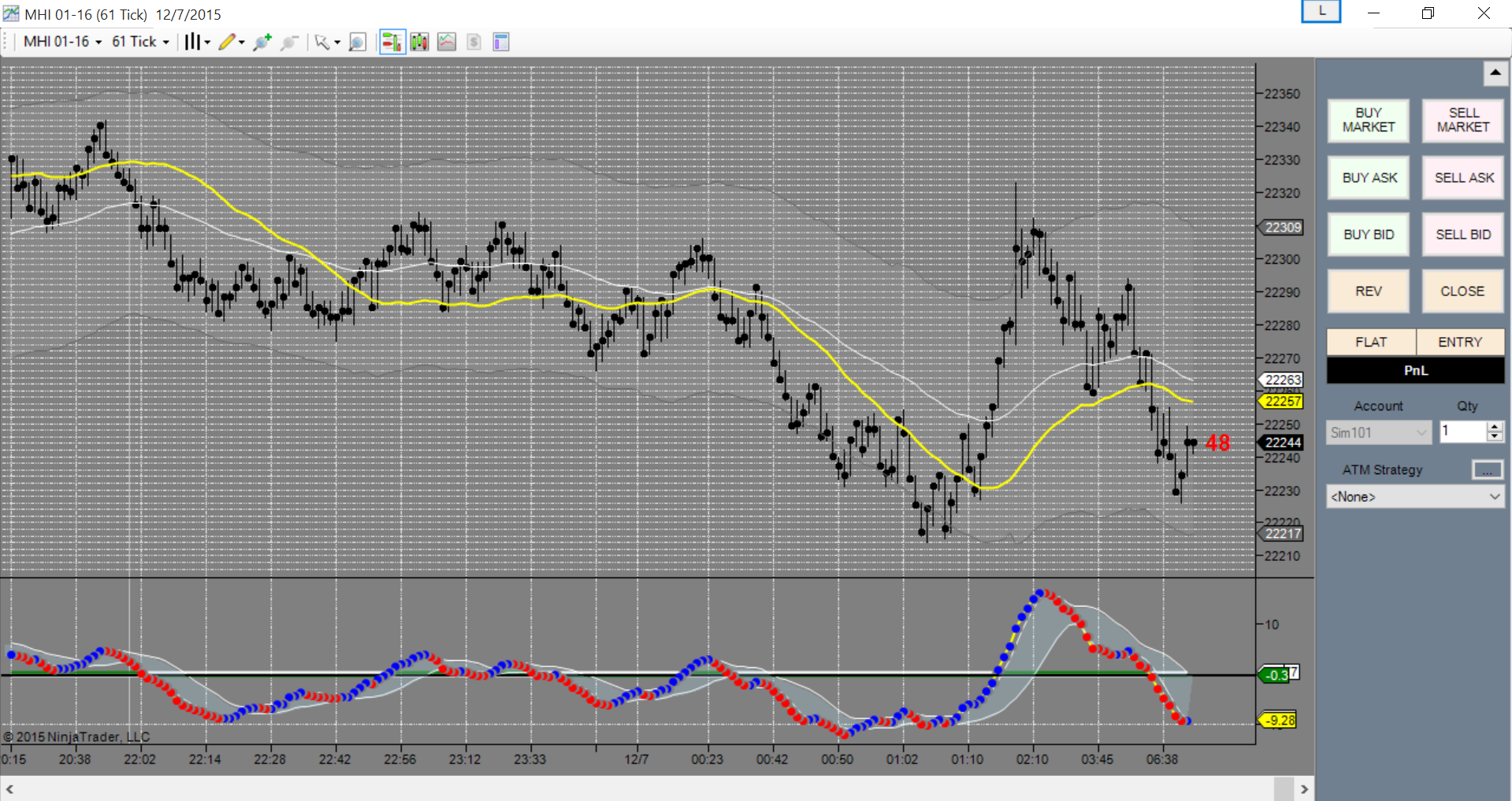1512x801 pixels.
Task: Select the pencil drawing tools icon
Action: click(231, 42)
